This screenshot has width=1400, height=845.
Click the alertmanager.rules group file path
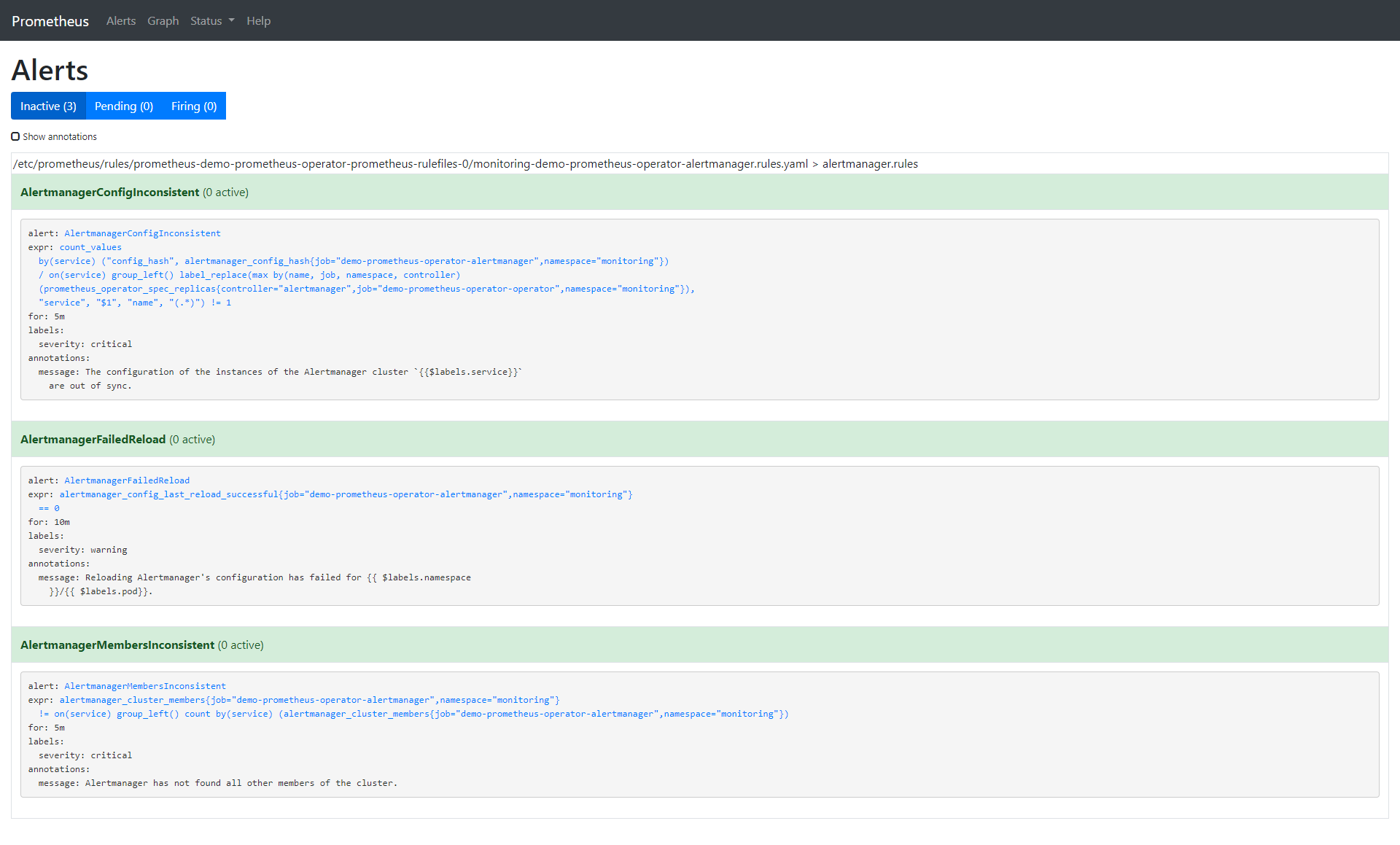coord(465,163)
